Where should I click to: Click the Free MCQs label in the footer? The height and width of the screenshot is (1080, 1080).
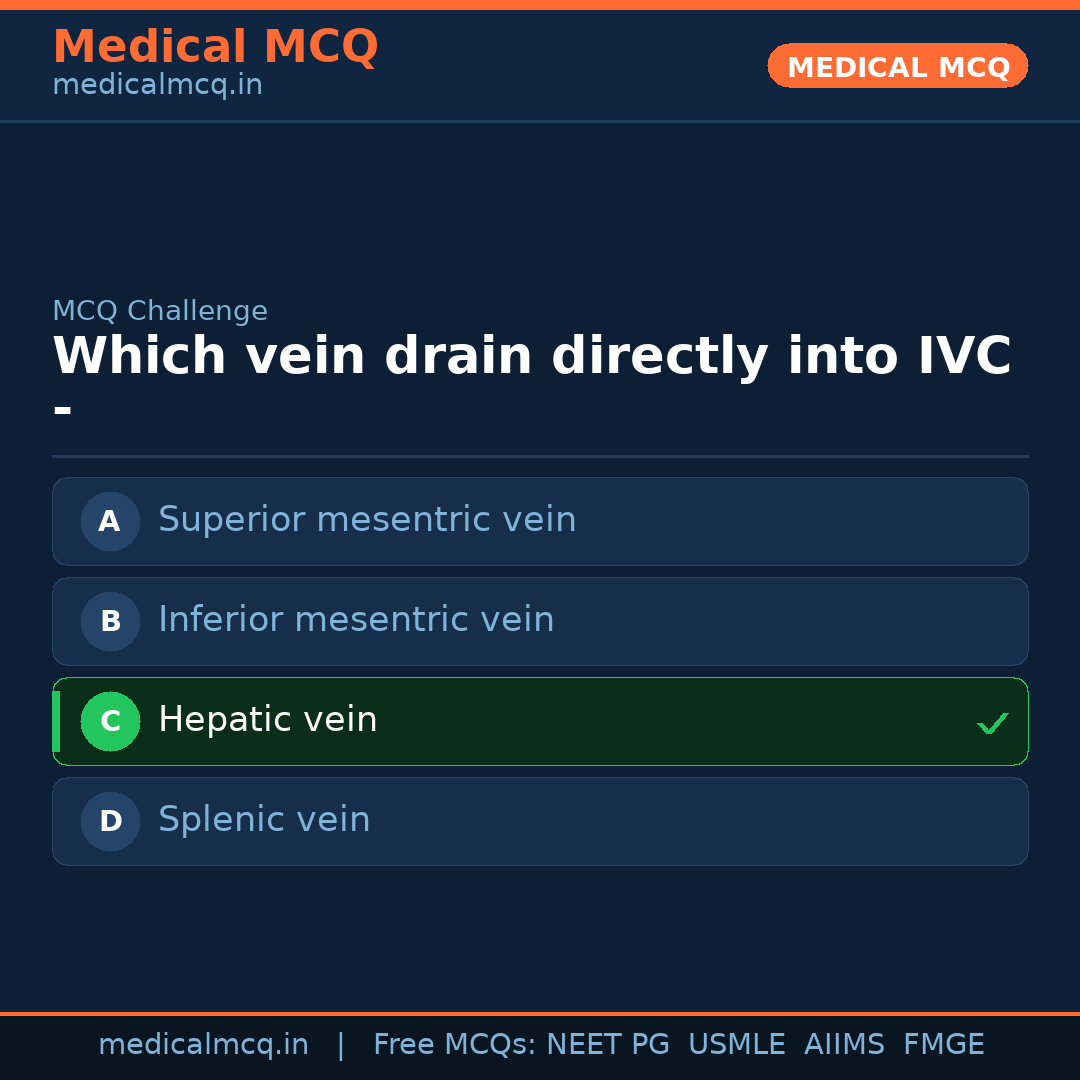pyautogui.click(x=454, y=1045)
